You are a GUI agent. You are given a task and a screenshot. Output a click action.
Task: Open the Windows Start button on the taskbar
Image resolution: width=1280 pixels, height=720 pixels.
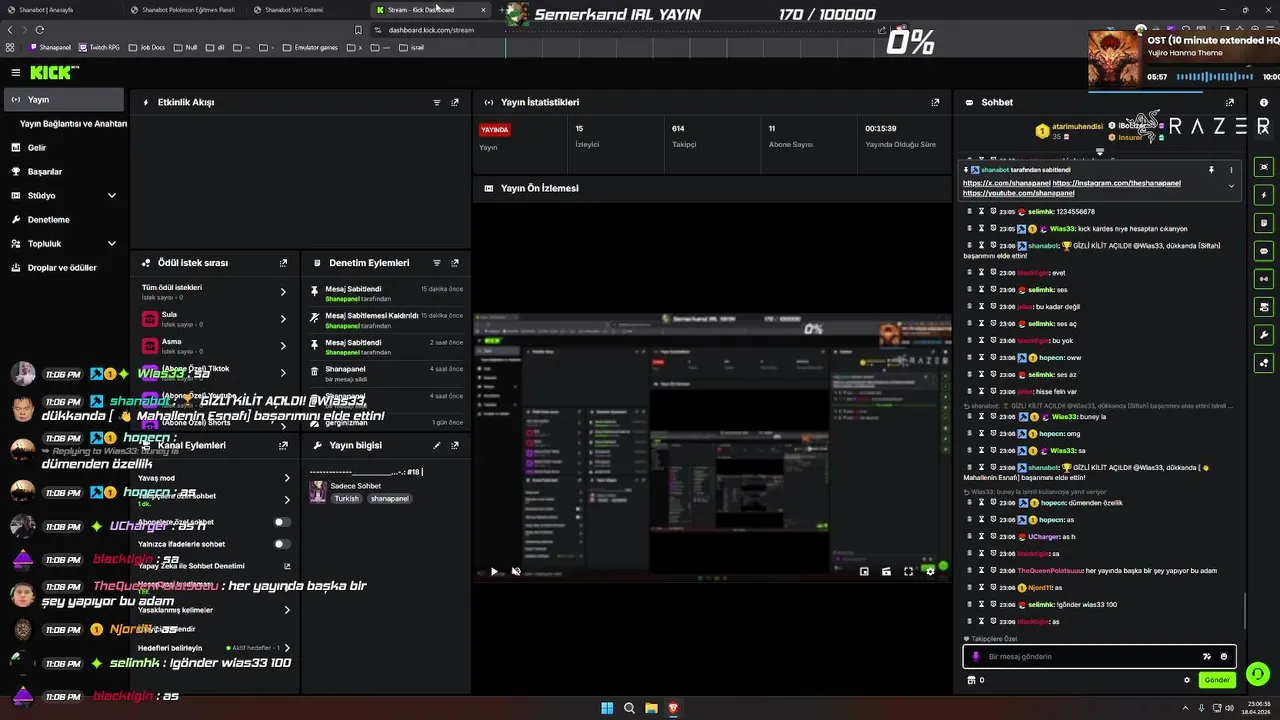[x=607, y=708]
